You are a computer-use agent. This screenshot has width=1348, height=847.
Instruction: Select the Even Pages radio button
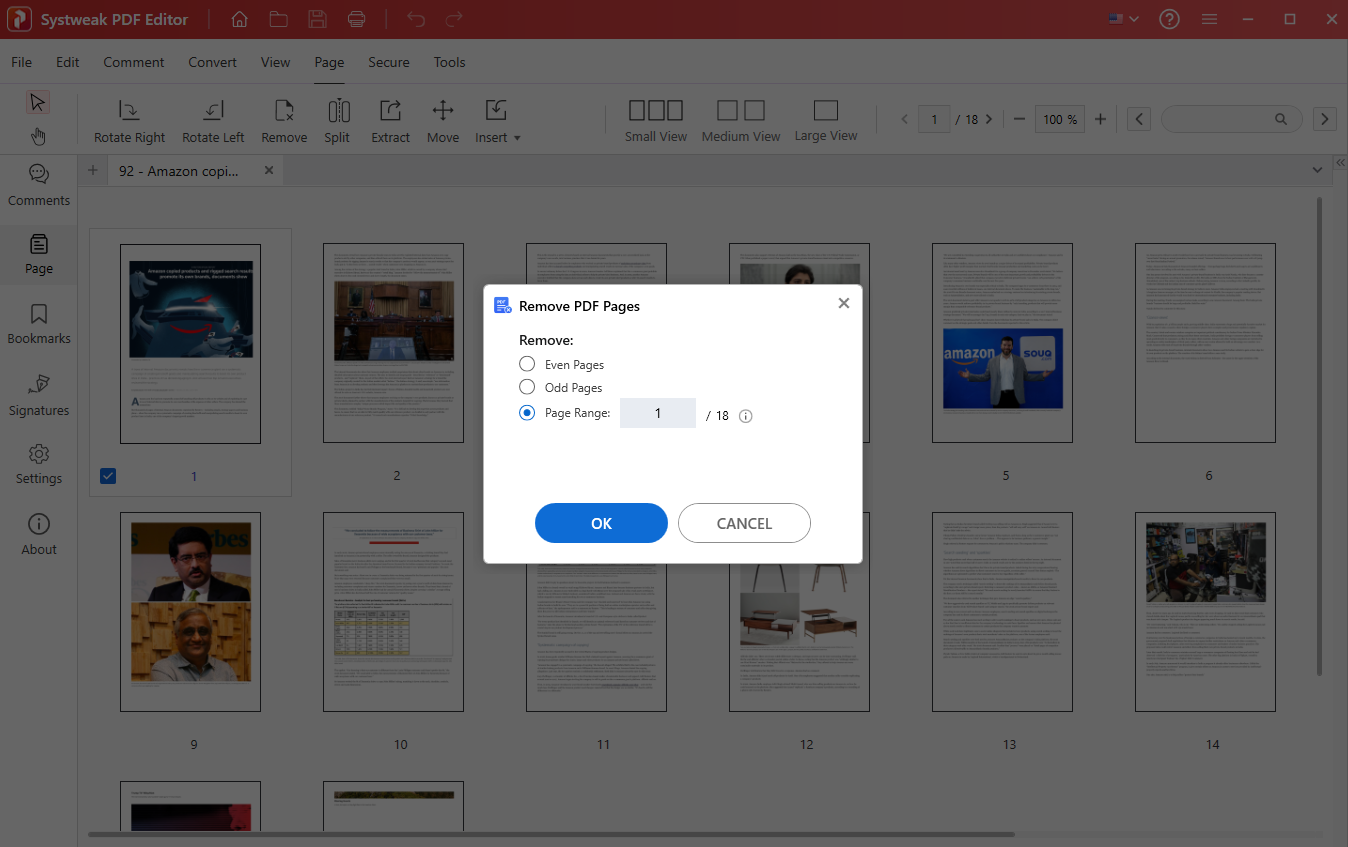pyautogui.click(x=527, y=364)
